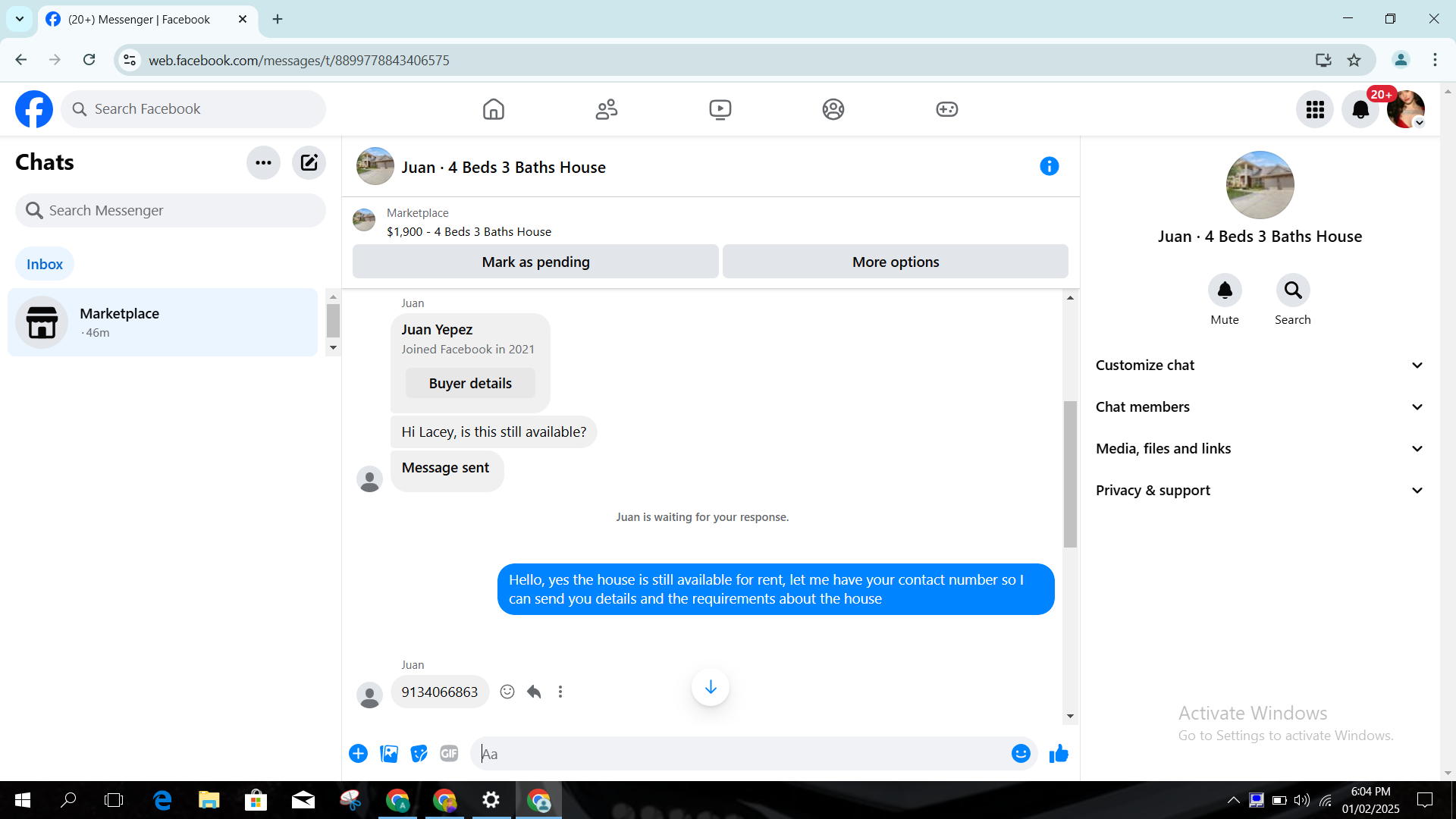Click the conversation scrollbar thumb
This screenshot has height=819, width=1456.
pos(1070,474)
